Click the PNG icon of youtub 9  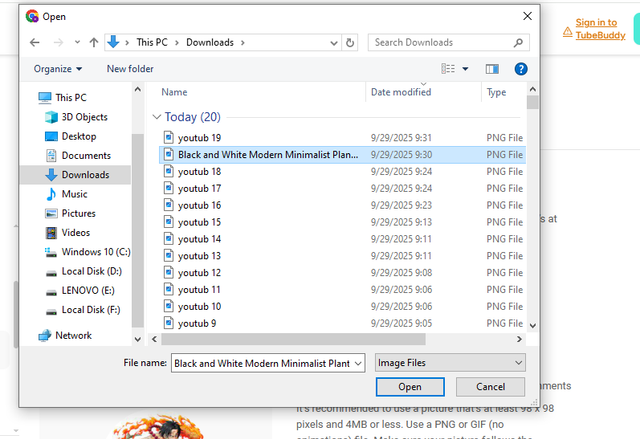point(169,323)
